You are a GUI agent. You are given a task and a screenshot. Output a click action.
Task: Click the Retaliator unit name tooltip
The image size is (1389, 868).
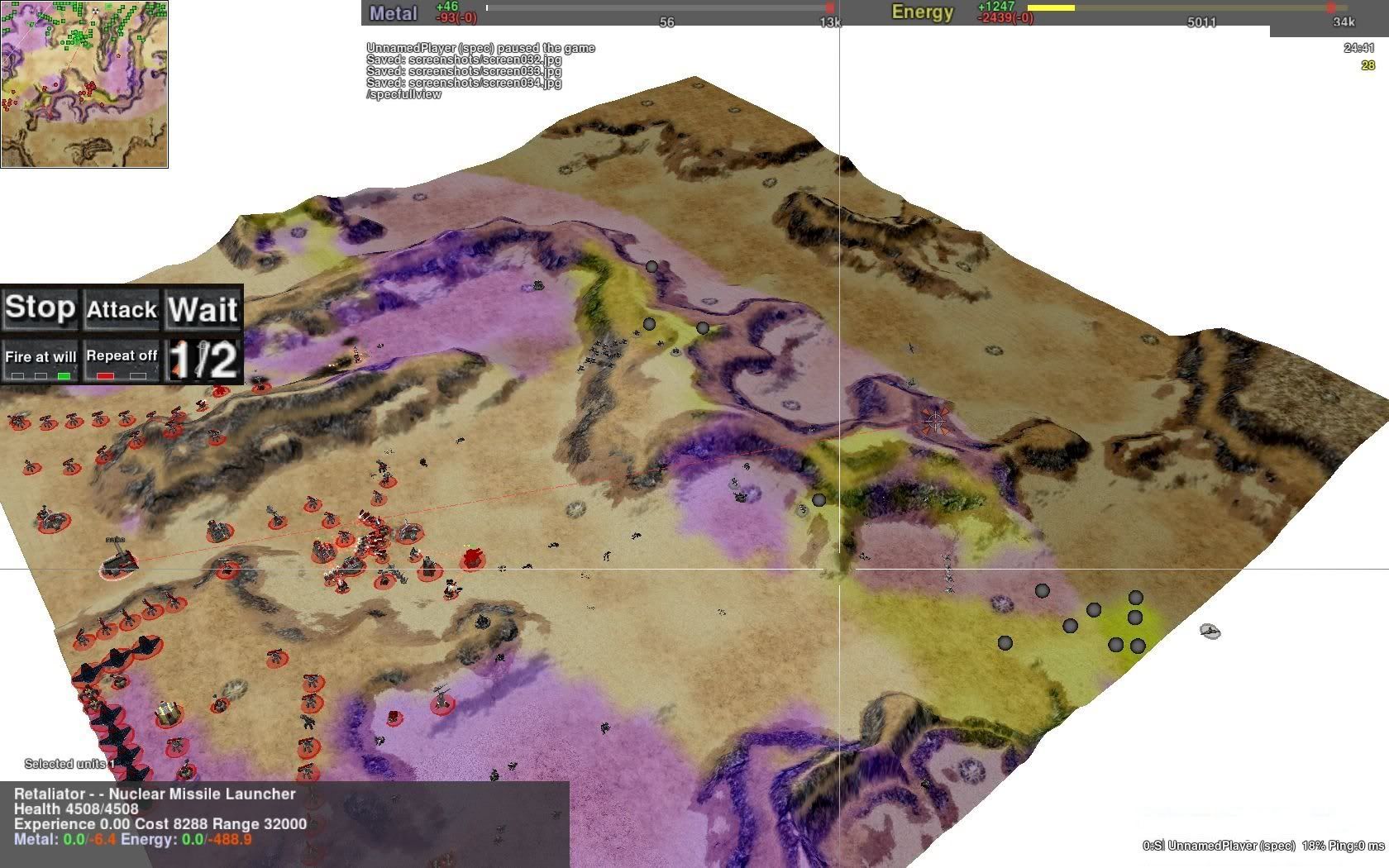(x=155, y=794)
